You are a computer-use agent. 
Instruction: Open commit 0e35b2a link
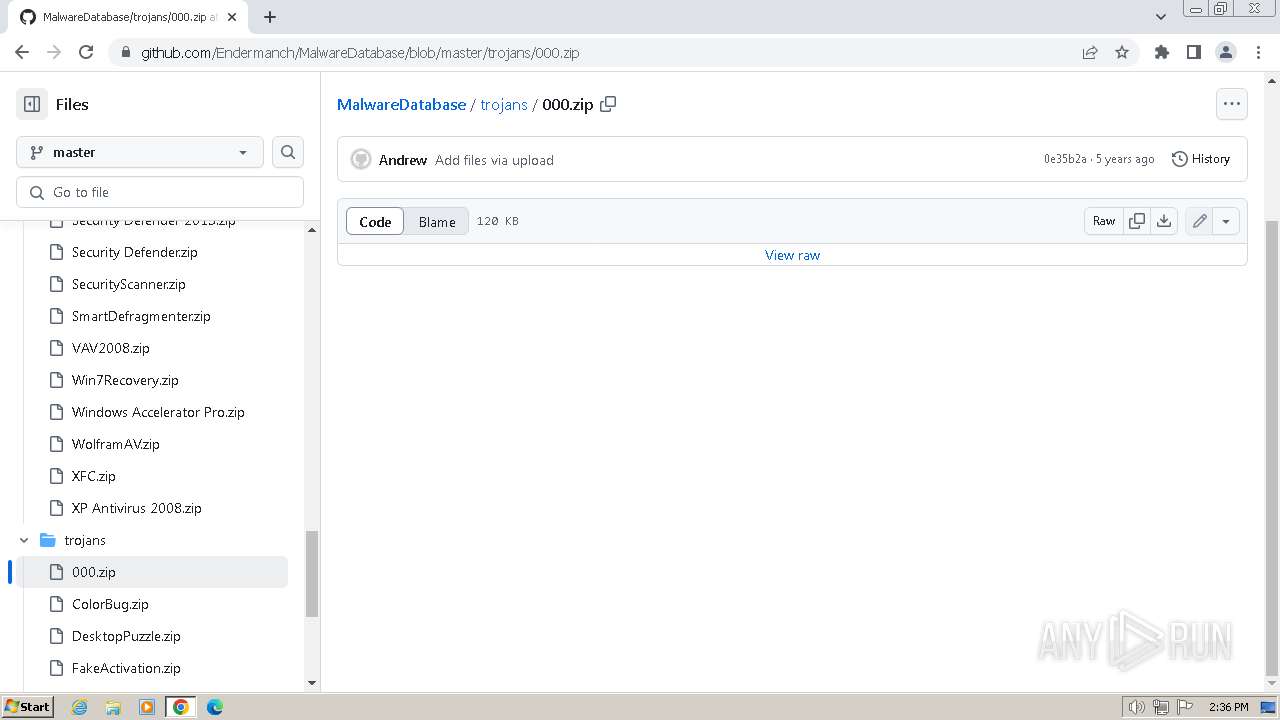[x=1065, y=159]
